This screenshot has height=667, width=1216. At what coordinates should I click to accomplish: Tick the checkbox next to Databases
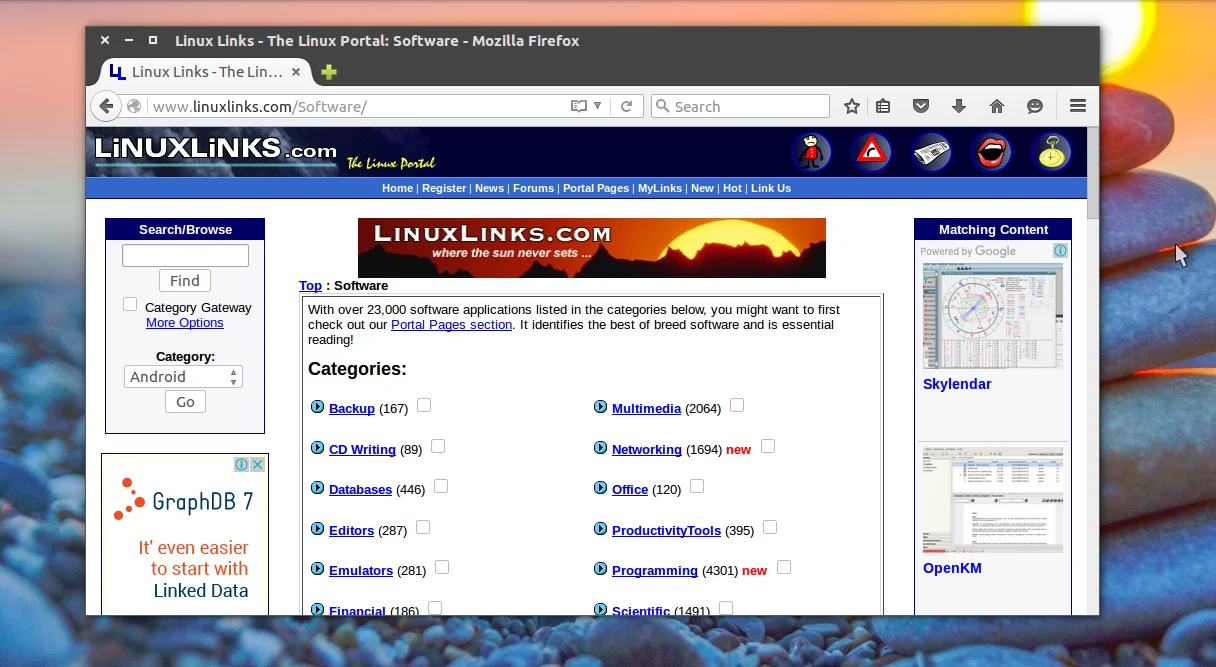click(x=441, y=486)
